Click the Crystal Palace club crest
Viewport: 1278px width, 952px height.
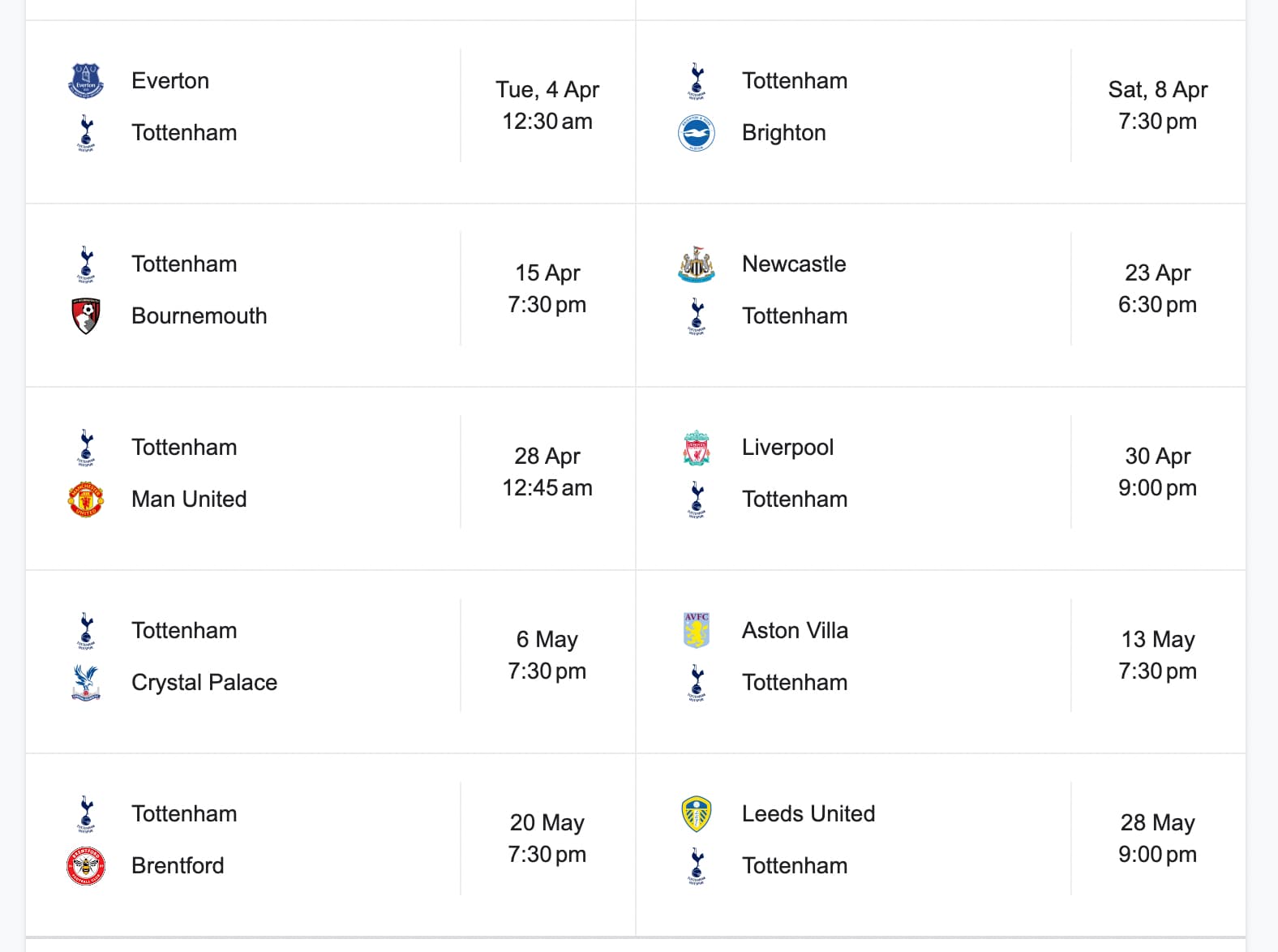tap(86, 683)
